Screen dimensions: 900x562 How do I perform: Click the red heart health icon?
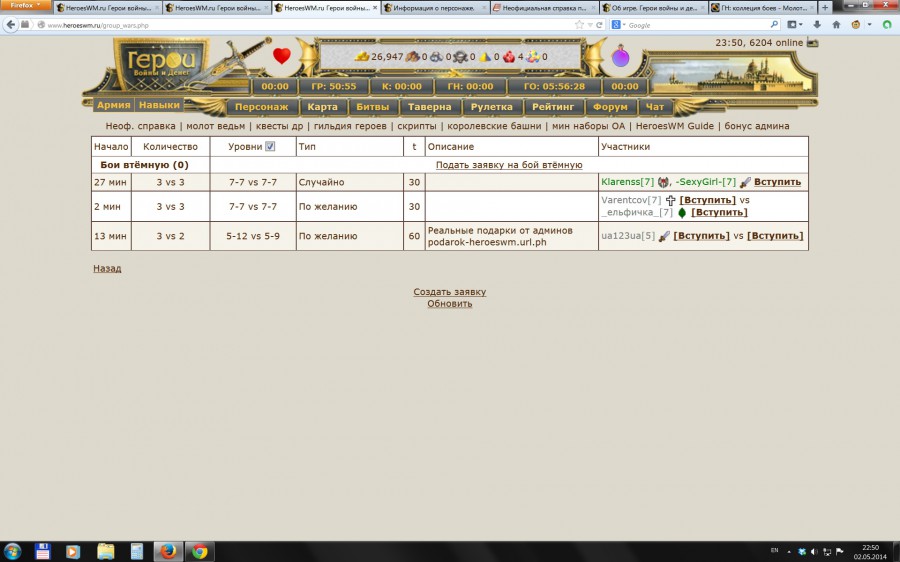click(x=282, y=56)
